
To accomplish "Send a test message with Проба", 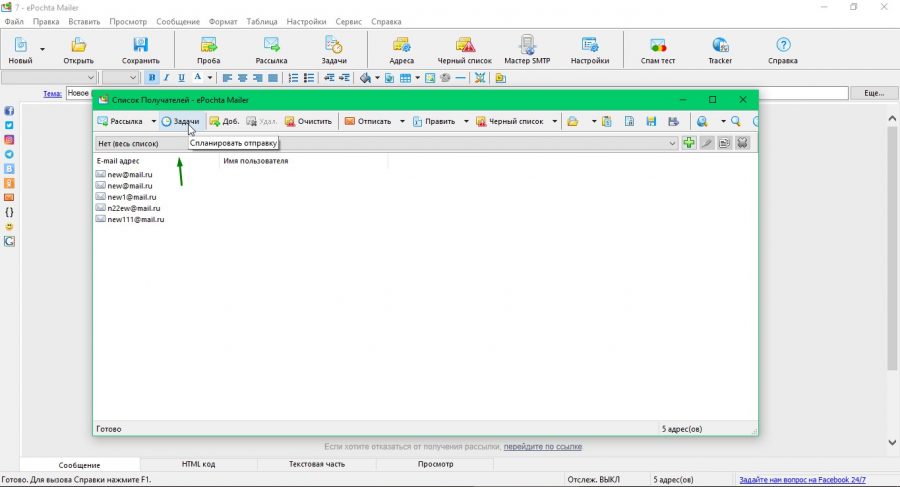I will click(208, 50).
